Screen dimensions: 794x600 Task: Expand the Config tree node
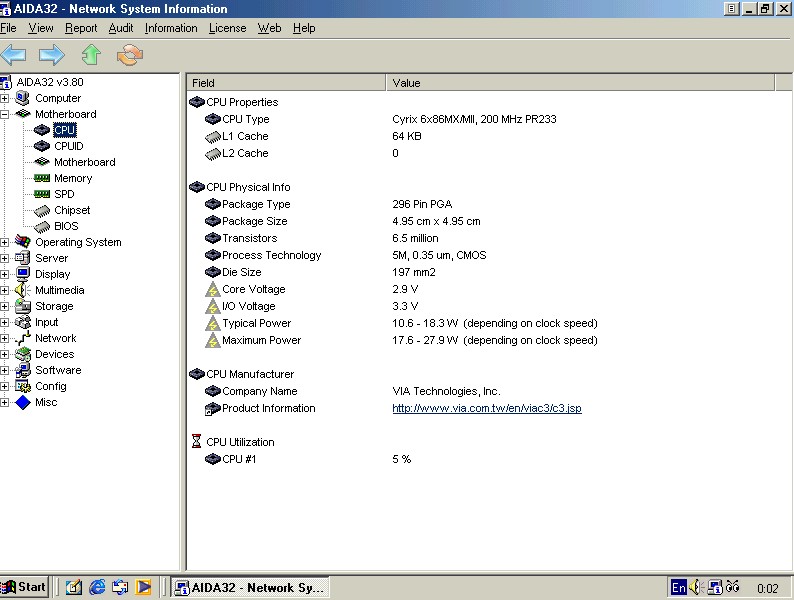(5, 387)
